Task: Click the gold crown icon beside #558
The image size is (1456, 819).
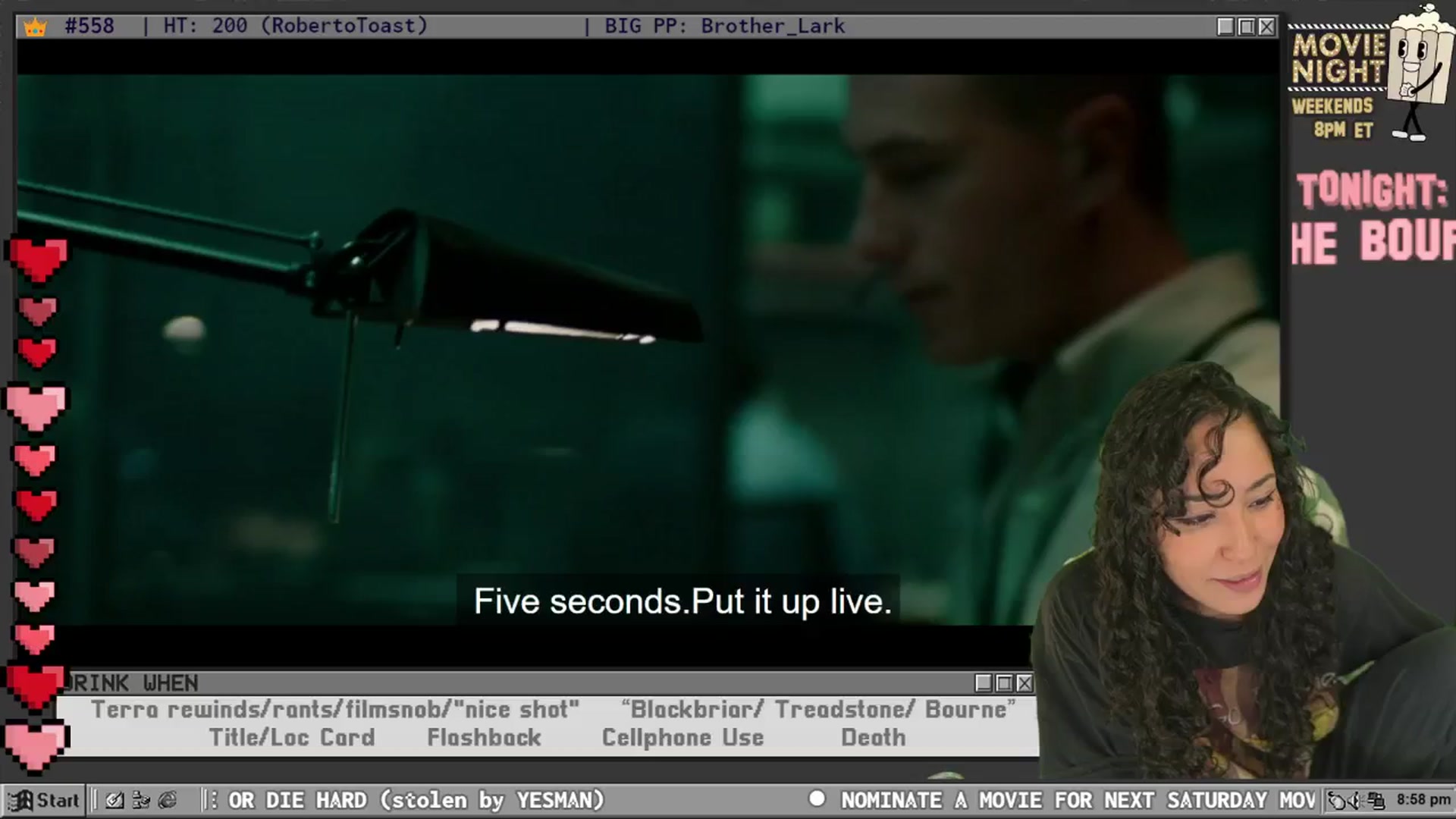Action: (x=35, y=27)
